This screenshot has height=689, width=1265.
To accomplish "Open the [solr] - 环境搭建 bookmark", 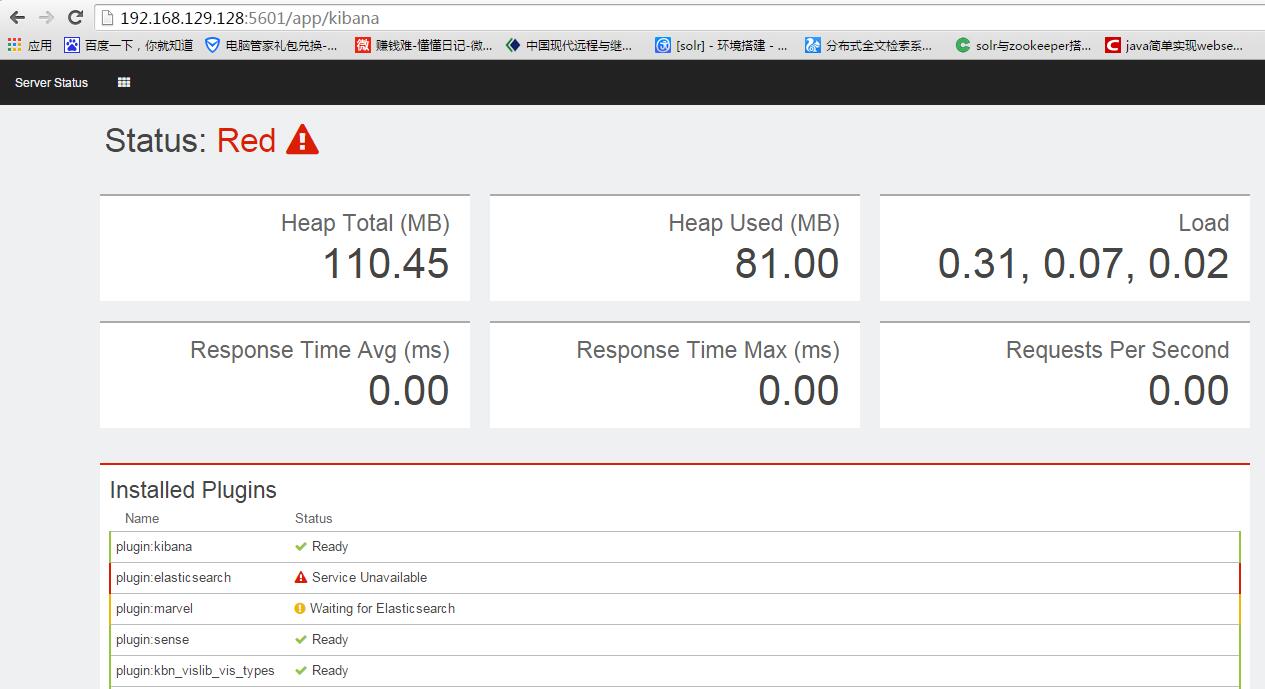I will tap(721, 45).
